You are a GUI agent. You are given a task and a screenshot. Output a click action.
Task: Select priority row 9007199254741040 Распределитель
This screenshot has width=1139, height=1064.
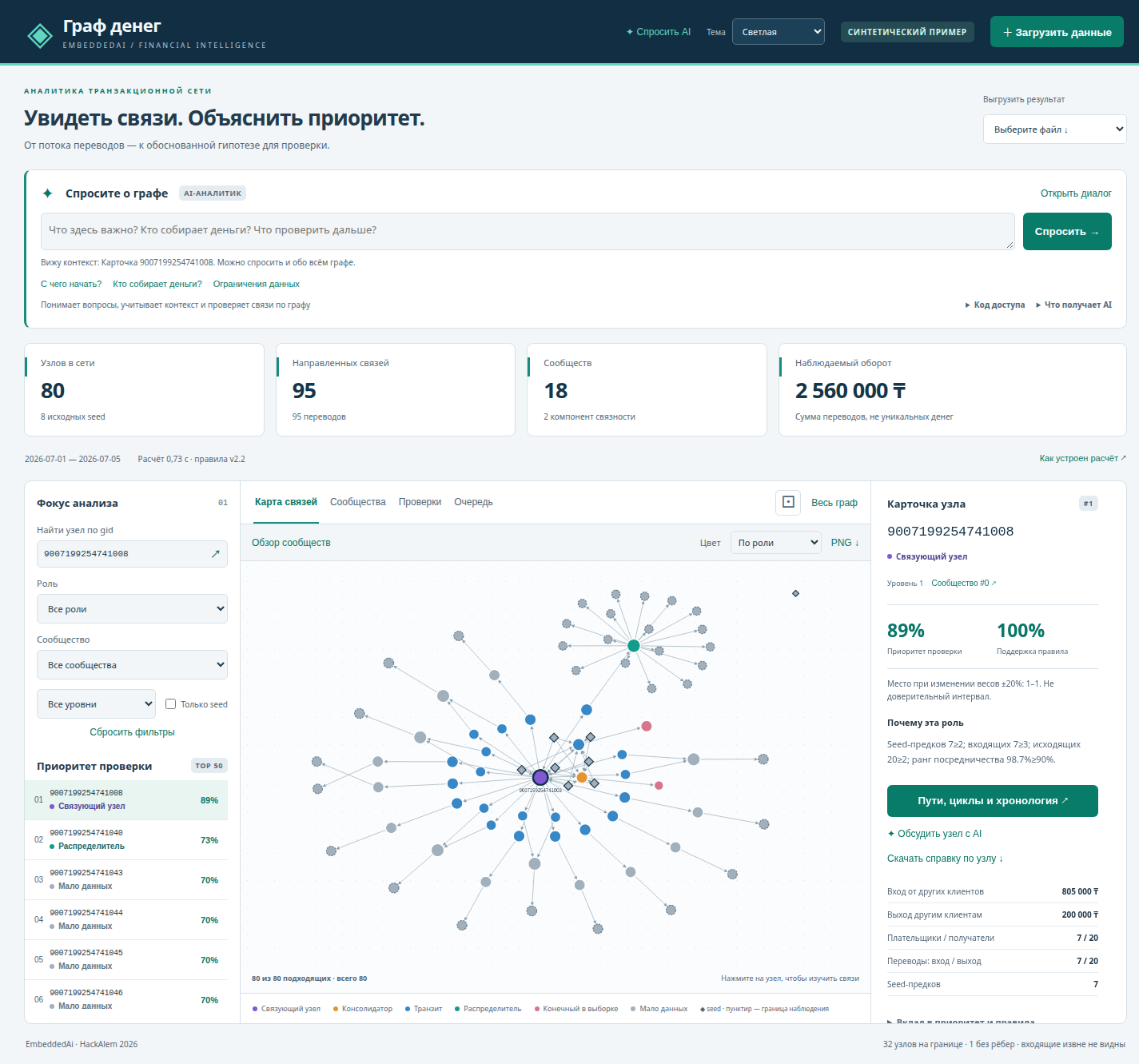(x=126, y=840)
